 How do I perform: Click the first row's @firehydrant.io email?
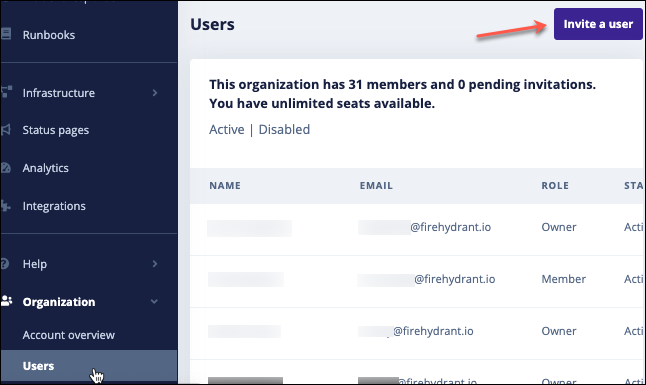point(450,227)
